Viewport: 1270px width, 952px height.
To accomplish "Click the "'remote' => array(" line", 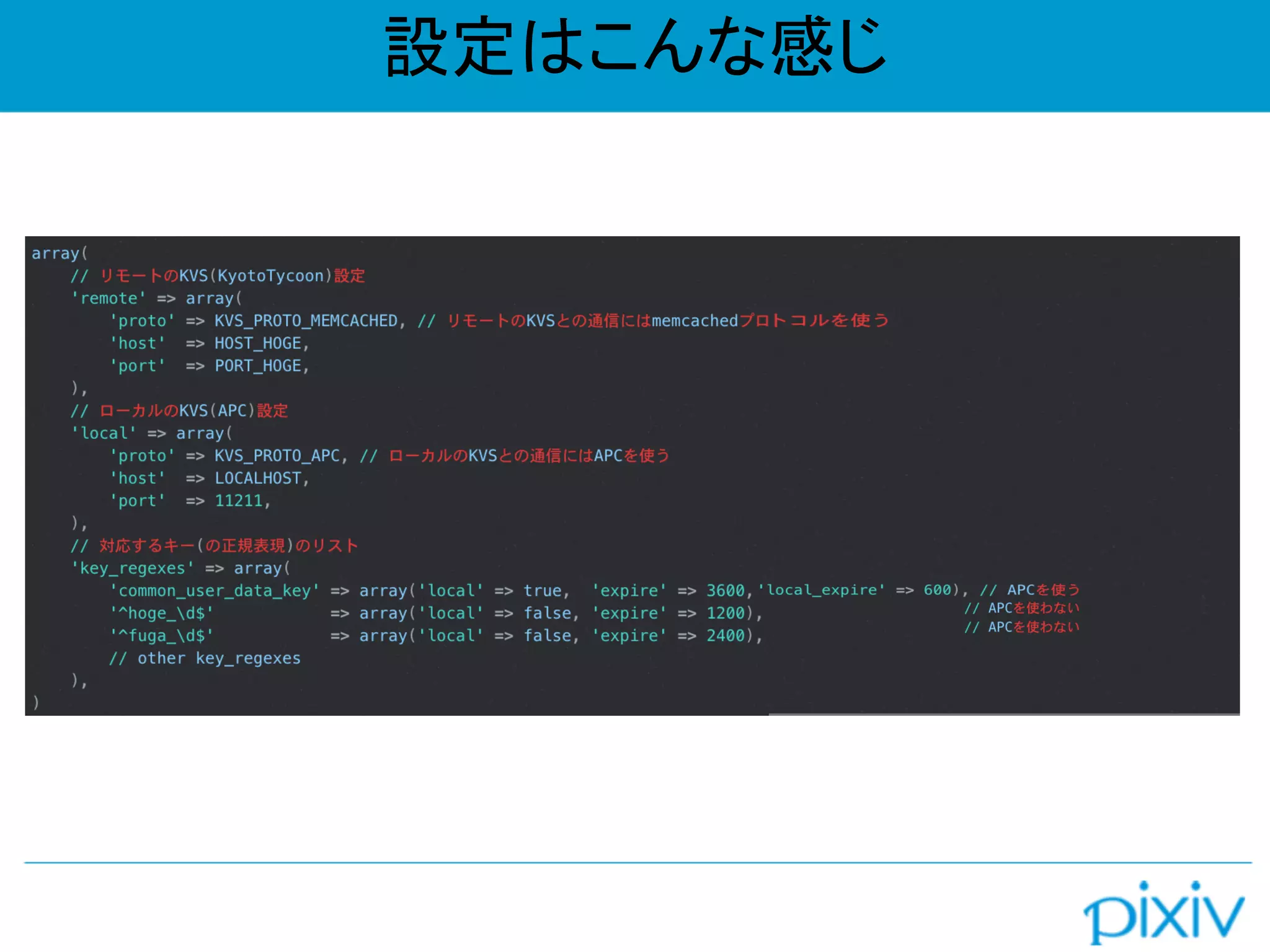I will pyautogui.click(x=156, y=299).
